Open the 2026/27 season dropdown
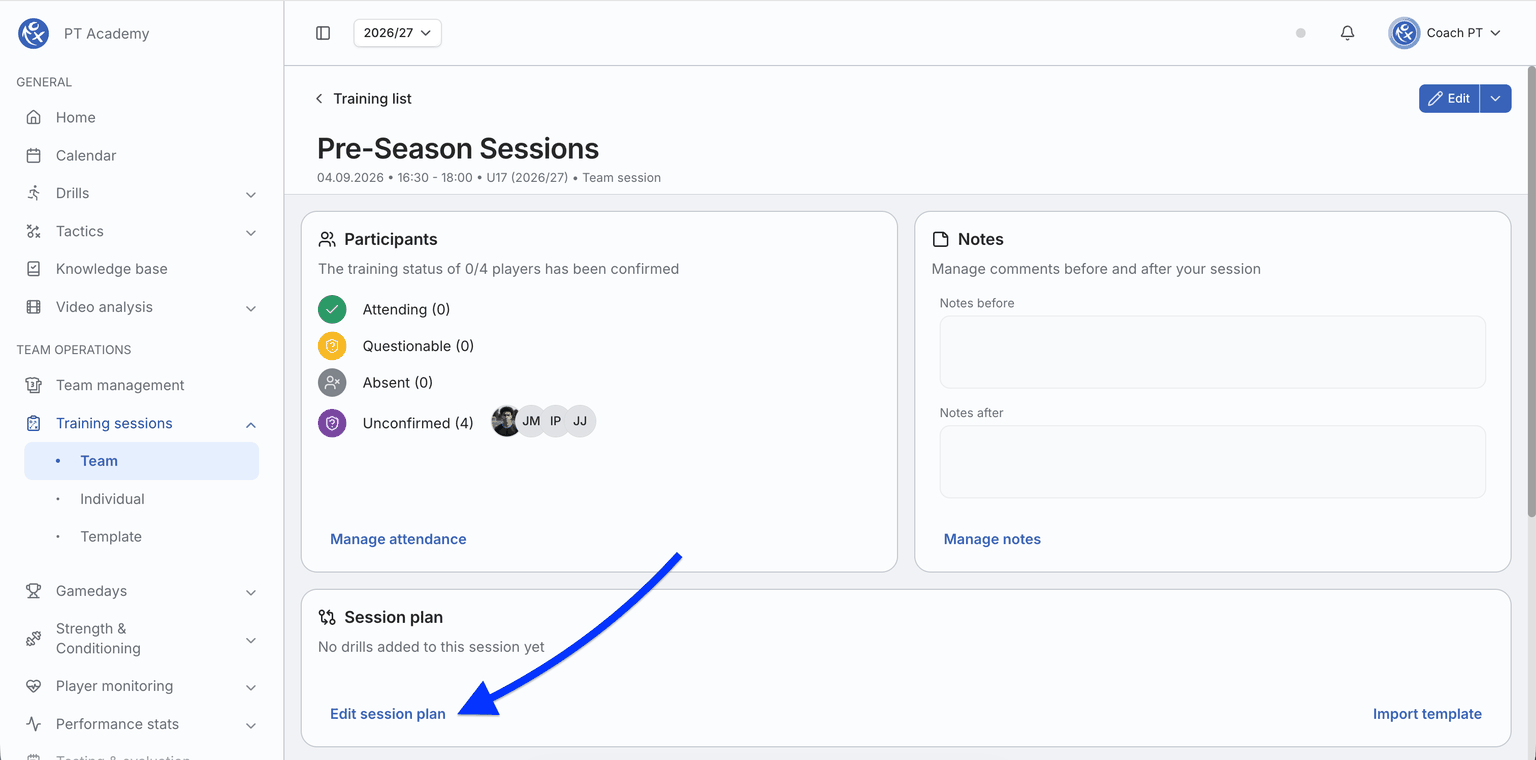The image size is (1536, 760). (x=397, y=33)
